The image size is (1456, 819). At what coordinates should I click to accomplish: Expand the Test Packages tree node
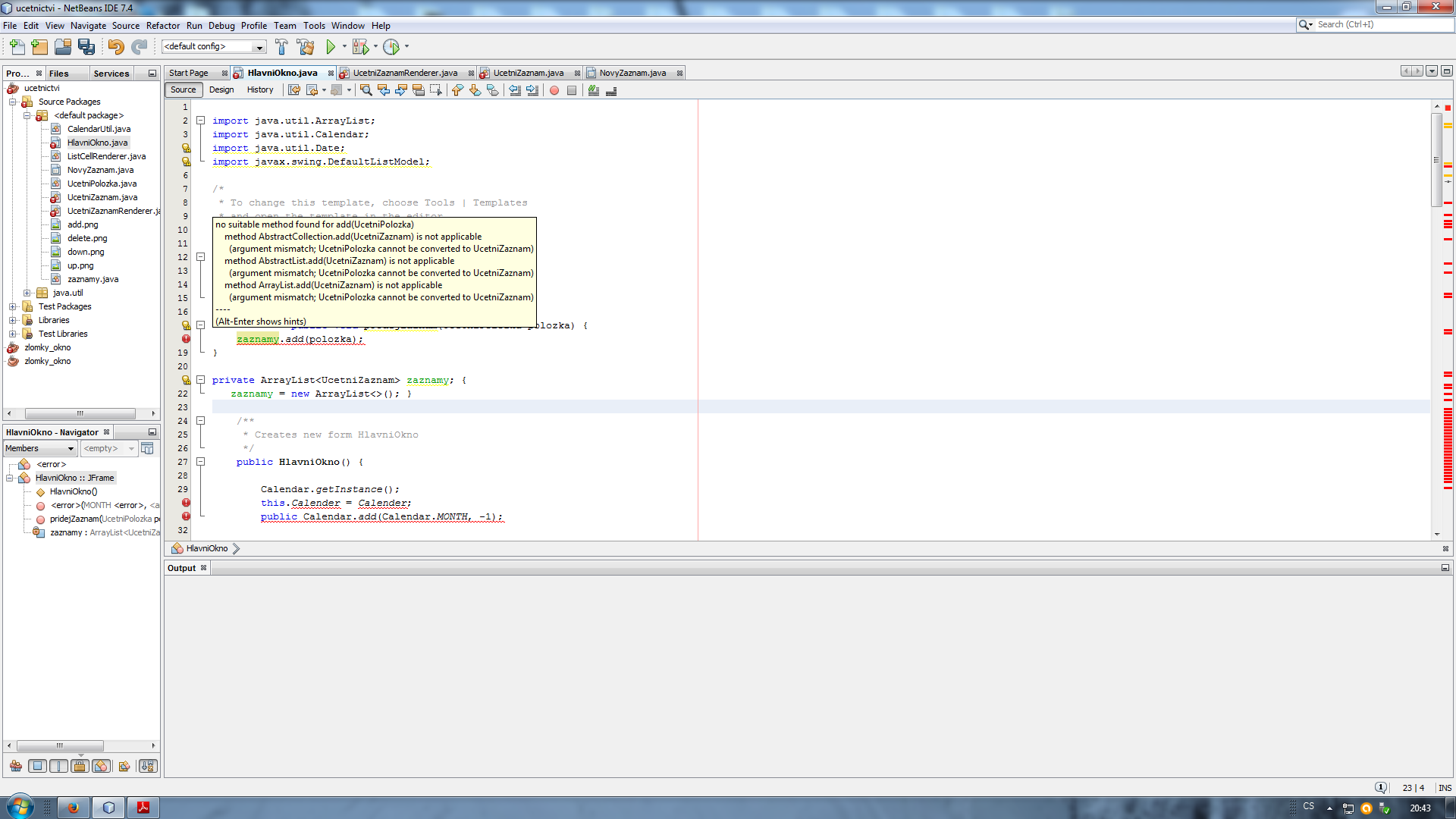pos(13,307)
